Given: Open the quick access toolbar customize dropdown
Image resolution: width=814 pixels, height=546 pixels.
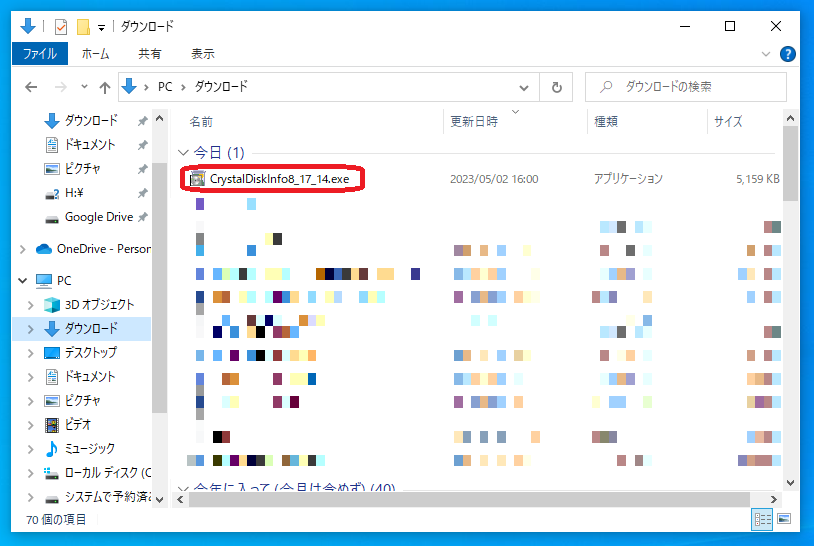Looking at the screenshot, I should pyautogui.click(x=101, y=27).
